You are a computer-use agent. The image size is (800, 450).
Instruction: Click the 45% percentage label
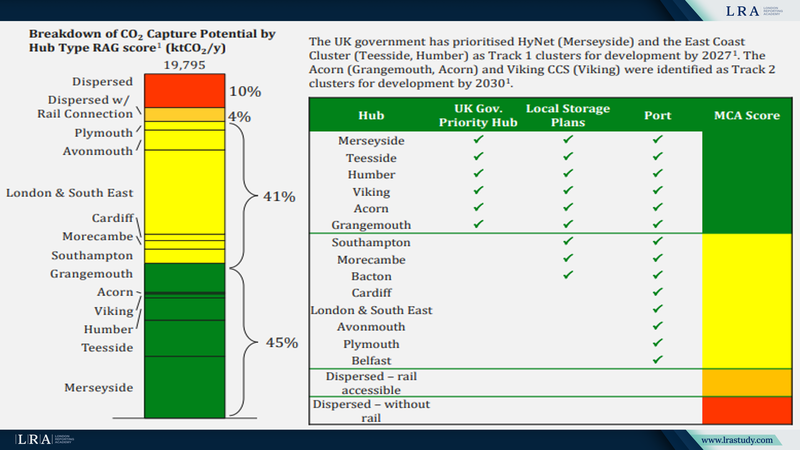click(282, 342)
